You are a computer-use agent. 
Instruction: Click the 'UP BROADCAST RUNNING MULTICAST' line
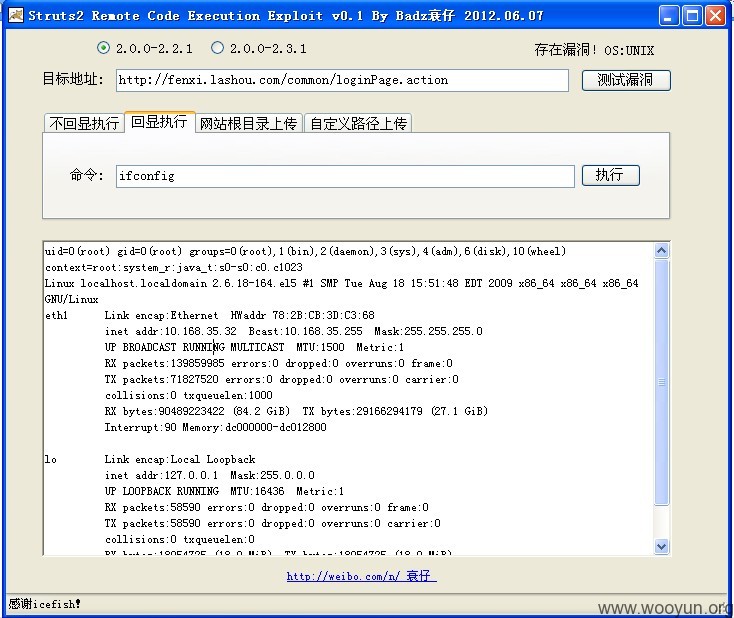pyautogui.click(x=254, y=347)
